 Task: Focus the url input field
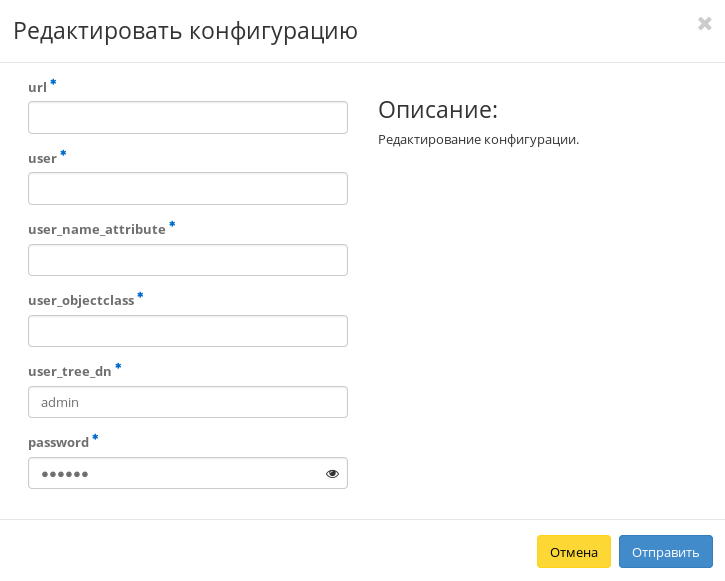pyautogui.click(x=187, y=118)
